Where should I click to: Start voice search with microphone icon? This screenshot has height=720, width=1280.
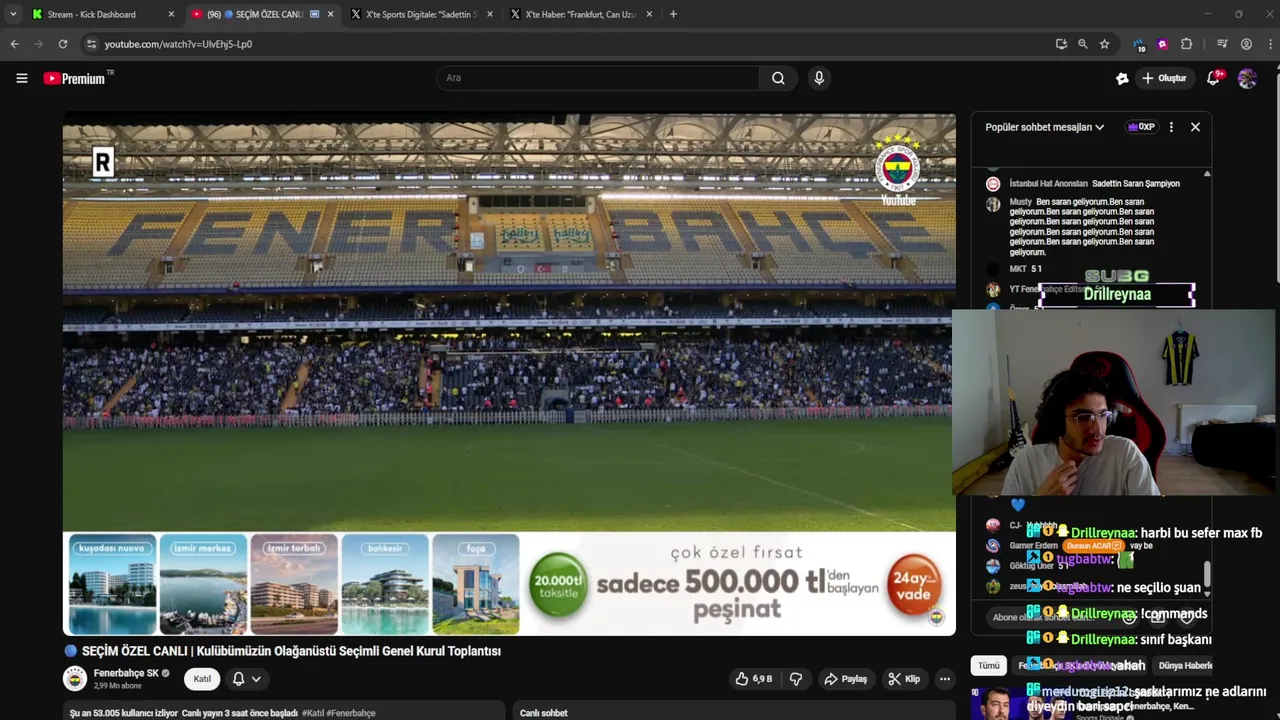pyautogui.click(x=819, y=78)
